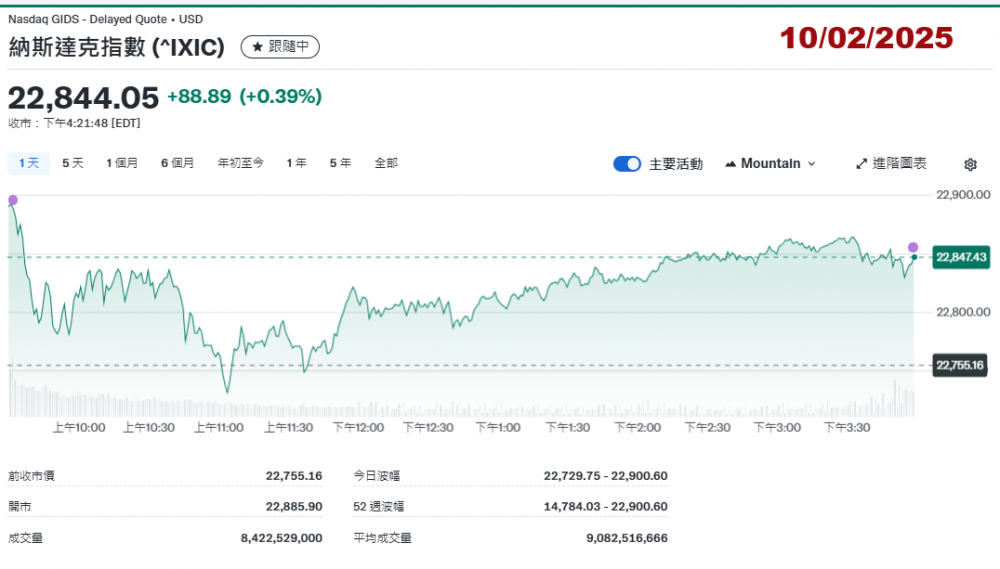
Task: Show 全部 historical data range
Action: click(x=386, y=163)
